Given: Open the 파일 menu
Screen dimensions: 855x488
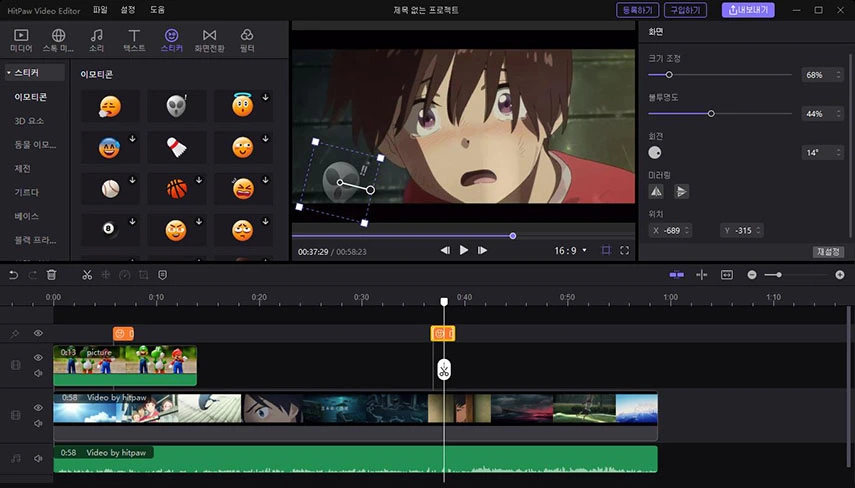Looking at the screenshot, I should coord(100,10).
